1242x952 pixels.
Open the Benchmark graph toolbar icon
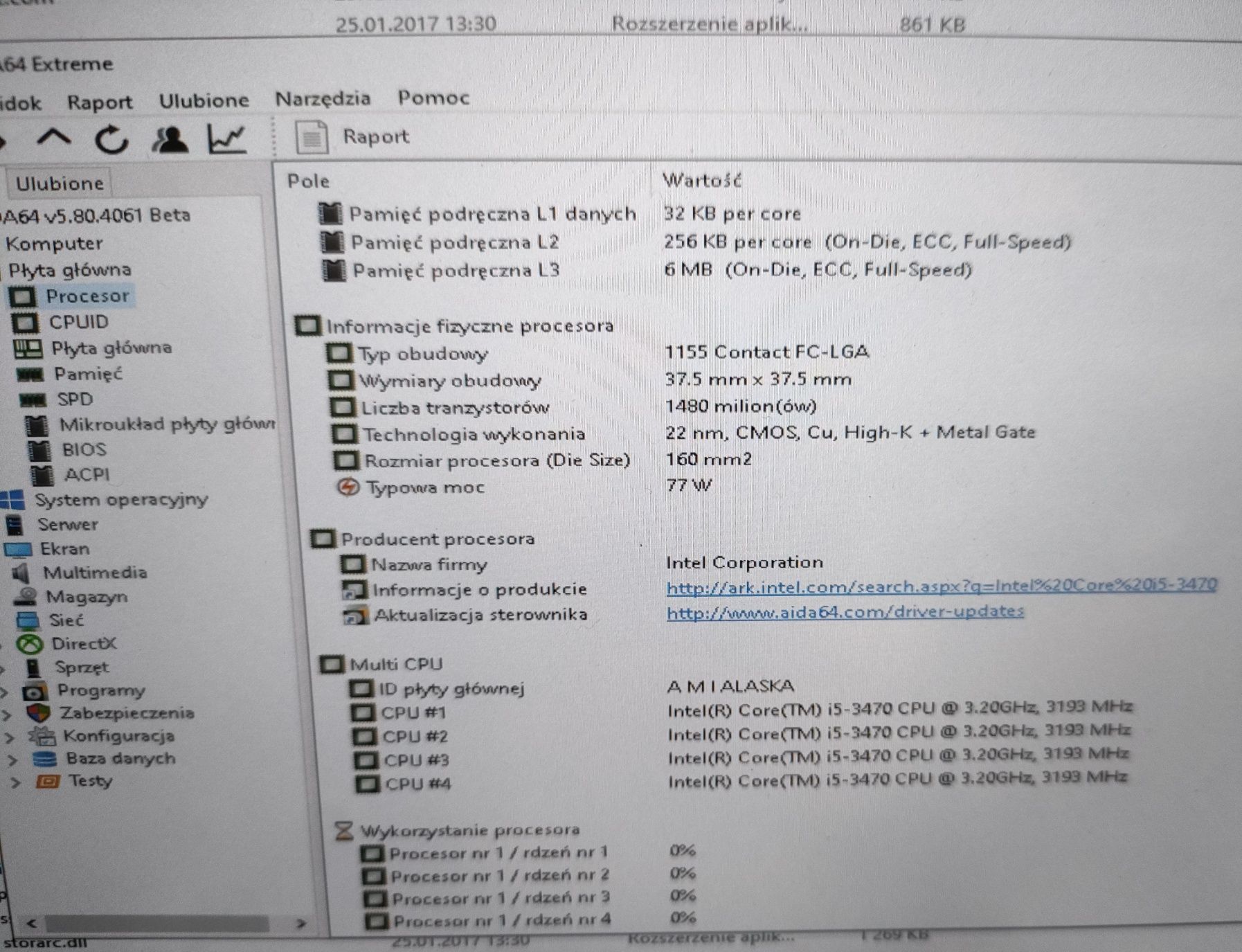227,139
